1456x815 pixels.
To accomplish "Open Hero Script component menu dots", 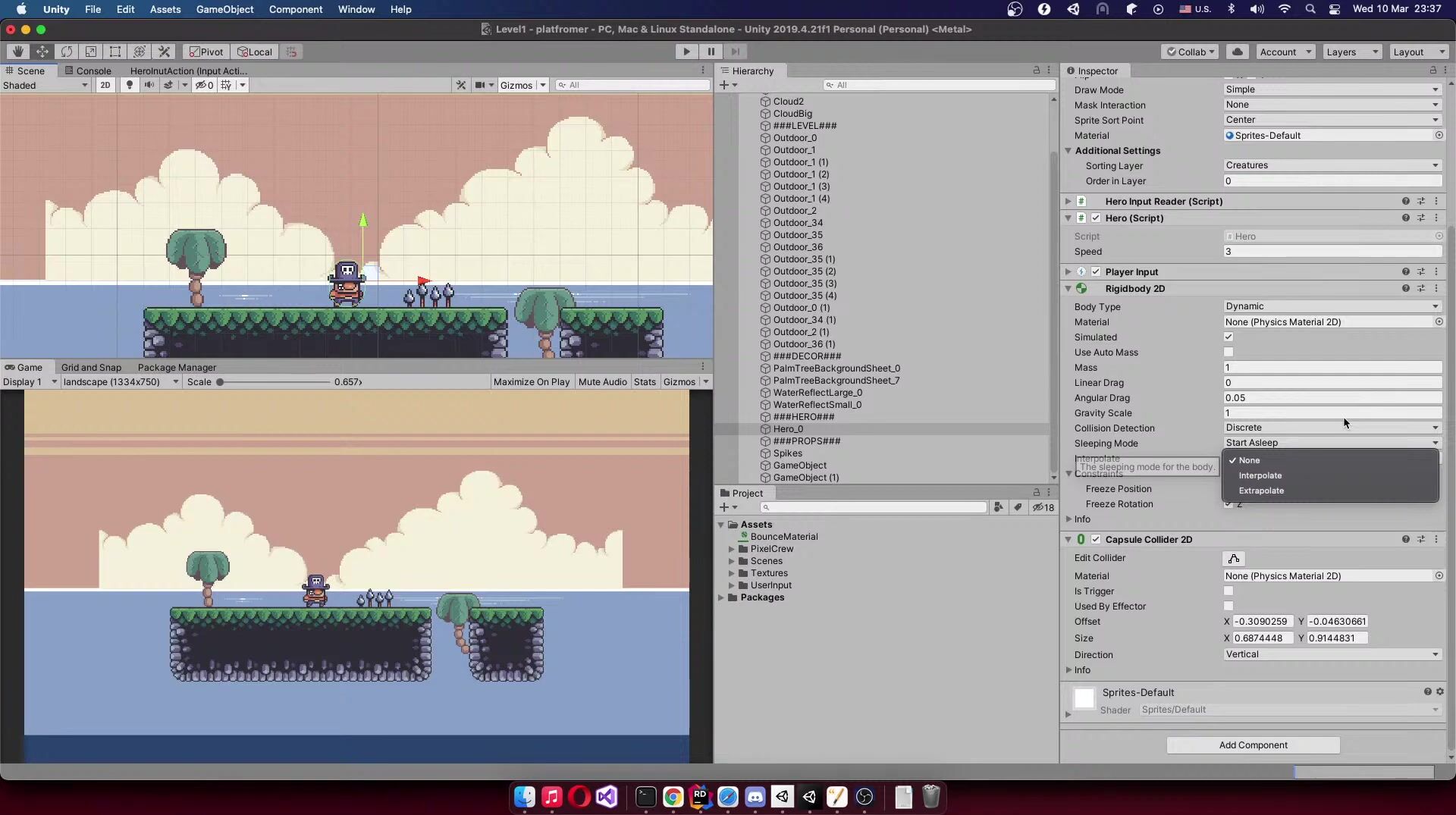I will 1436,218.
